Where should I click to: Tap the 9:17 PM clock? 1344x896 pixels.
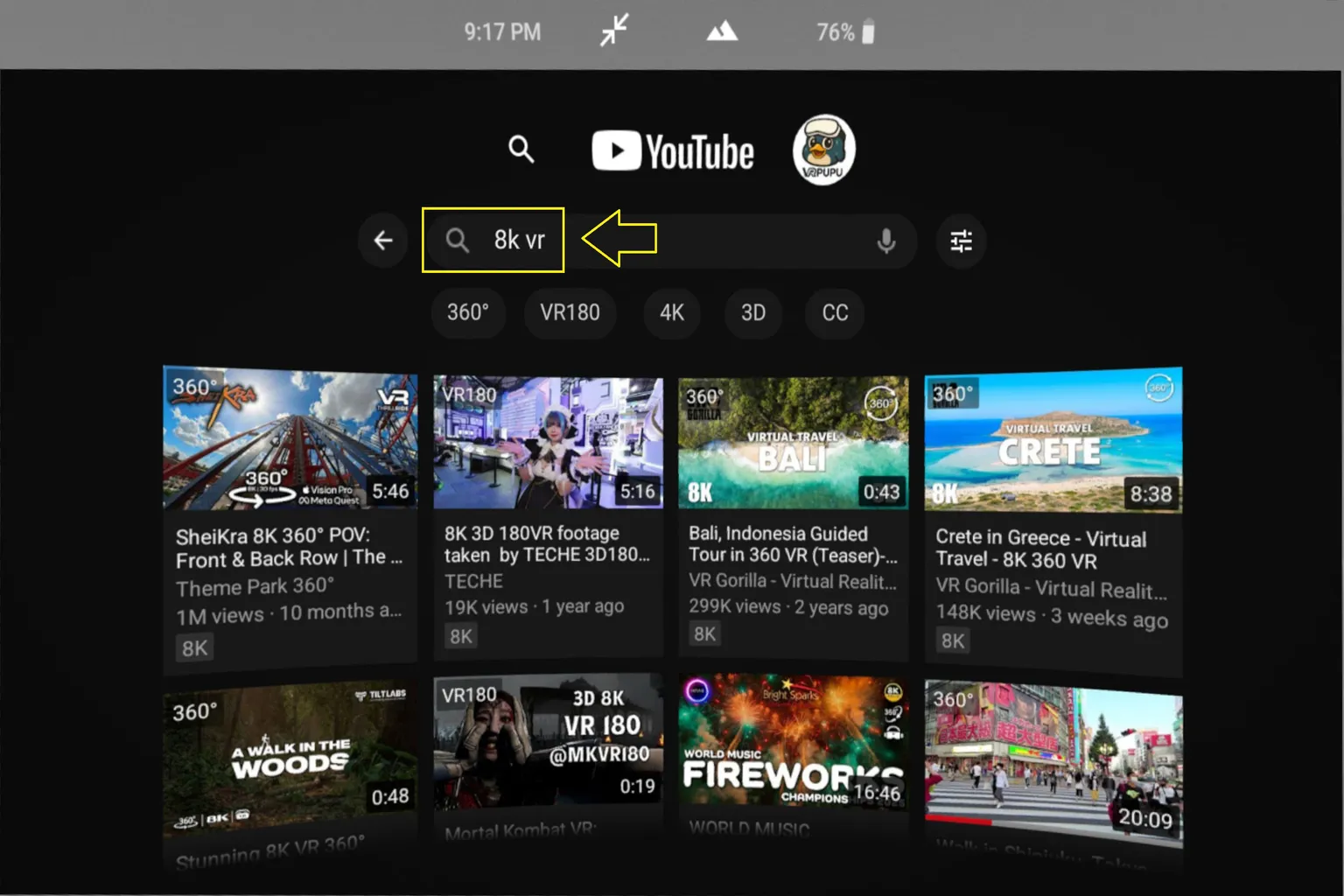tap(502, 32)
